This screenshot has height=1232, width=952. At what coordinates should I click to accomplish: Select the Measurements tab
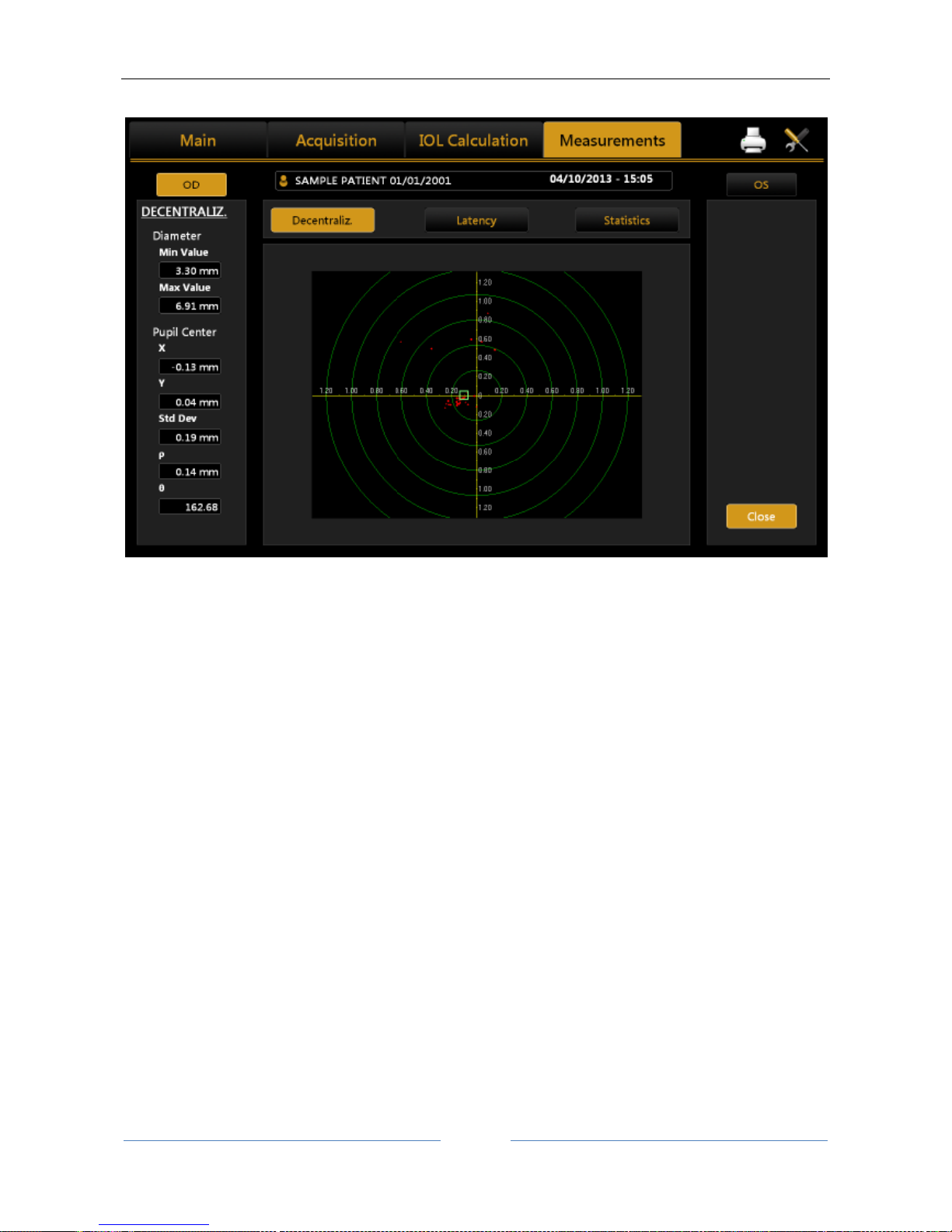tap(612, 141)
